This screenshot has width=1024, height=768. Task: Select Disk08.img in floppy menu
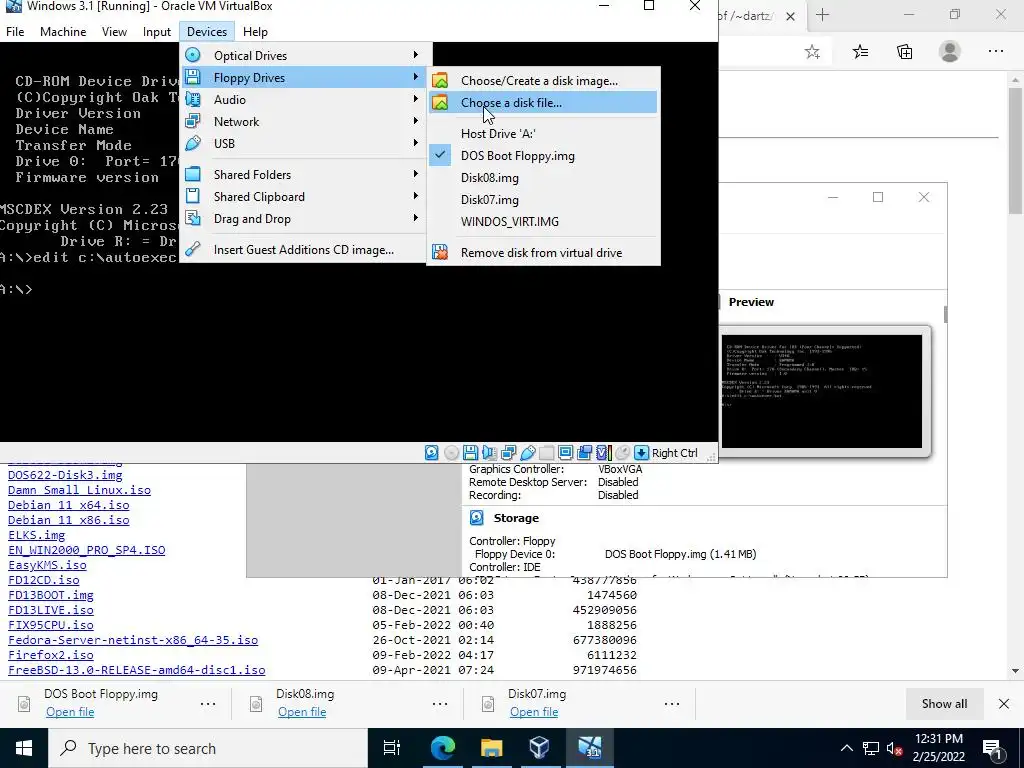coord(543,178)
